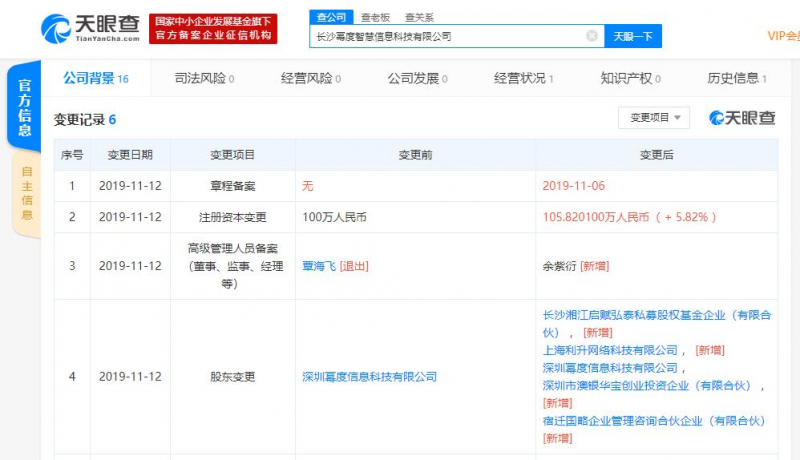This screenshot has height=460, width=800.
Task: Click the 变更记录 section heading
Action: pyautogui.click(x=85, y=120)
